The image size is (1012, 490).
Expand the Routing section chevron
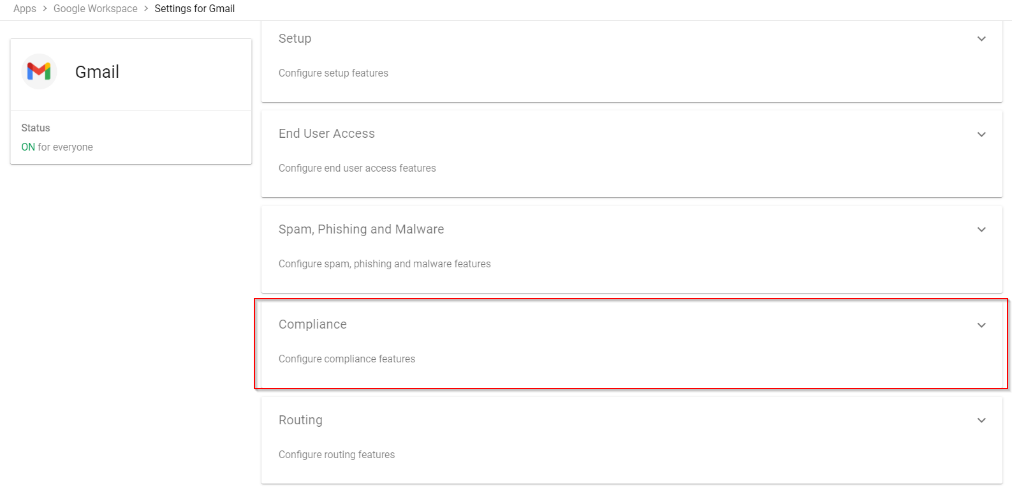tap(981, 420)
